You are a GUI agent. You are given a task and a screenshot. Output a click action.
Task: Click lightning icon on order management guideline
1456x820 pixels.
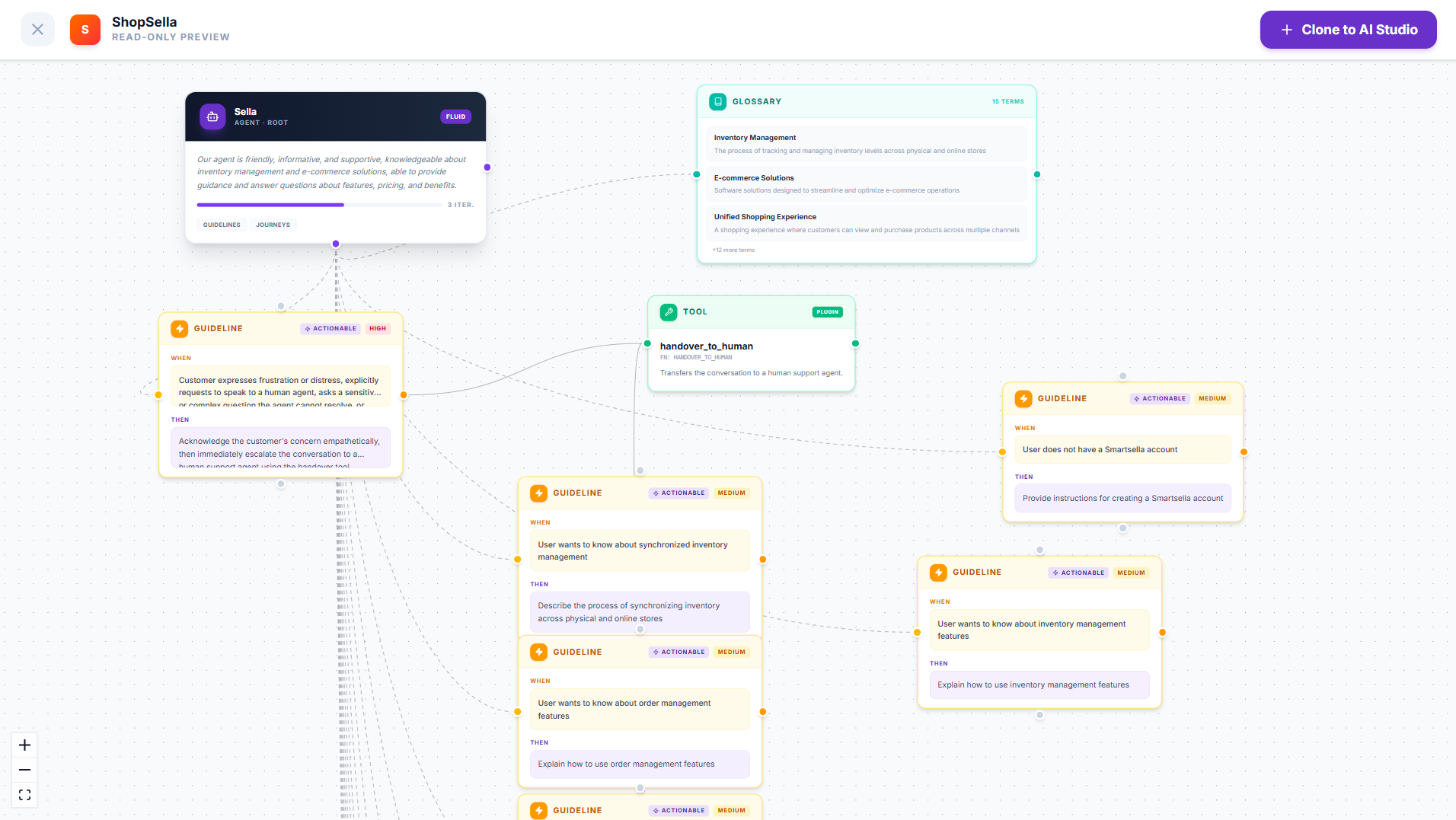[538, 652]
